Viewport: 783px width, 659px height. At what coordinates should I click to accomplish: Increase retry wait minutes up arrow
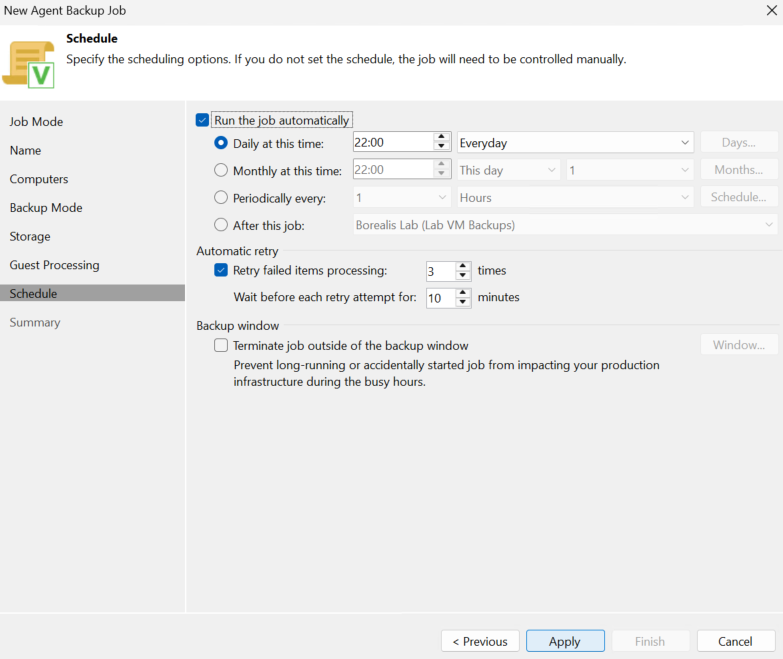[463, 293]
